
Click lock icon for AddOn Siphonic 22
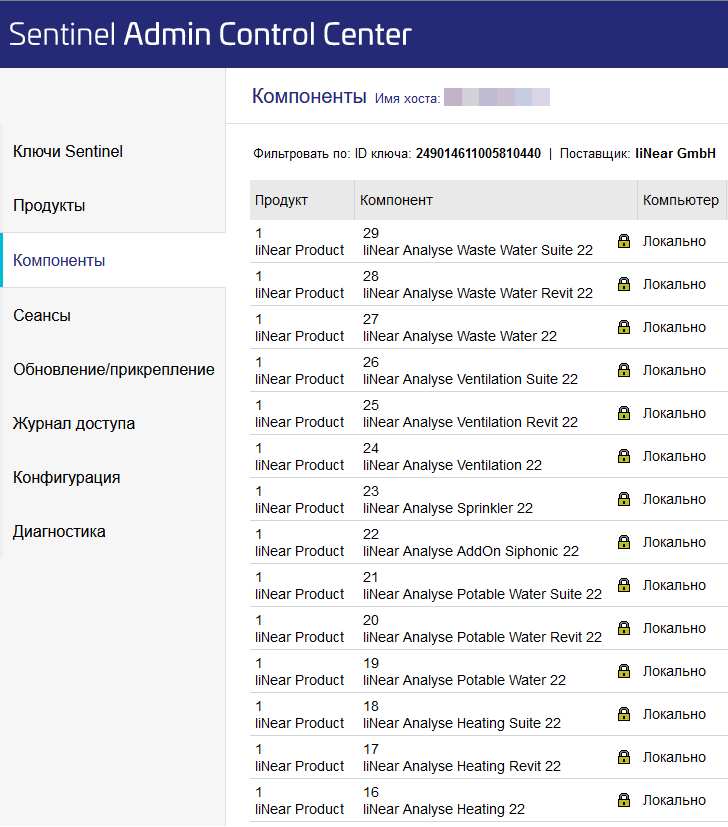pos(624,542)
